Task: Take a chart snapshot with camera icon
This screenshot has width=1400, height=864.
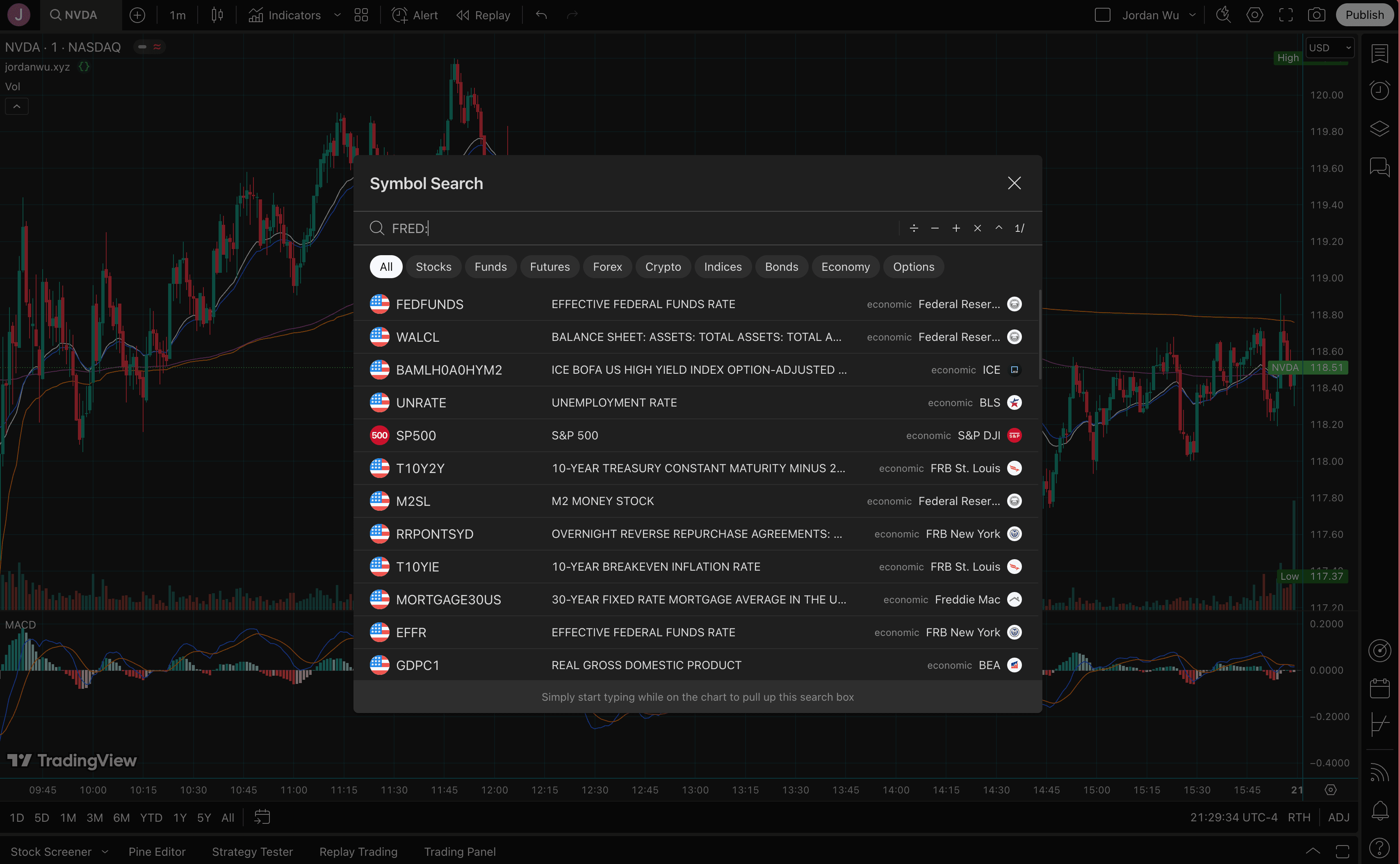Action: coord(1317,16)
